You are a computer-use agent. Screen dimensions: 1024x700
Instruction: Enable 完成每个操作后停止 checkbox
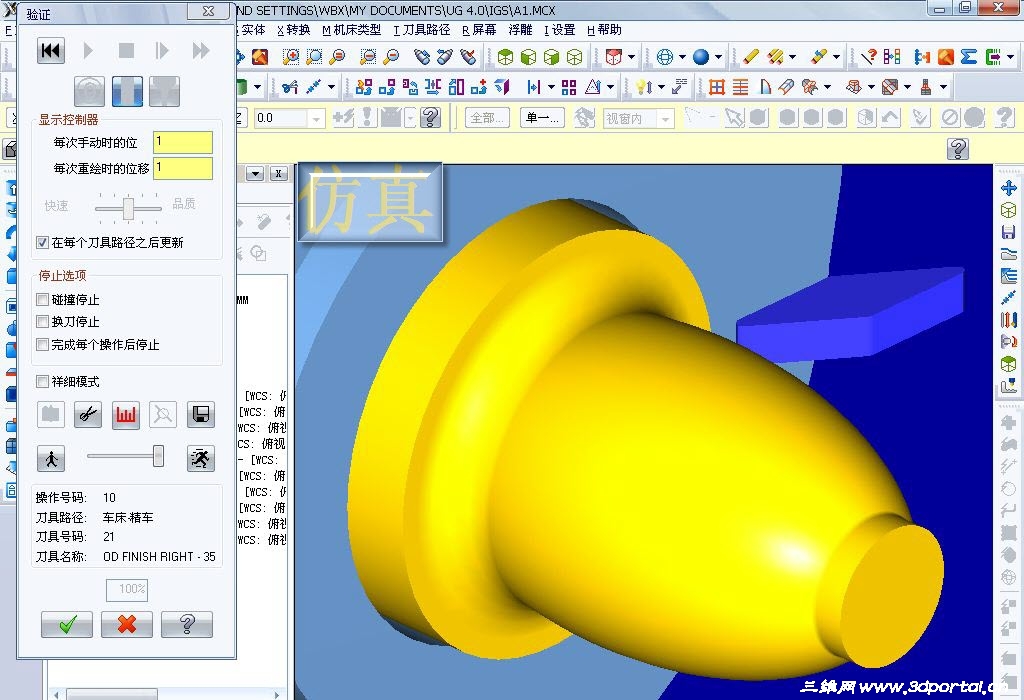[42, 344]
